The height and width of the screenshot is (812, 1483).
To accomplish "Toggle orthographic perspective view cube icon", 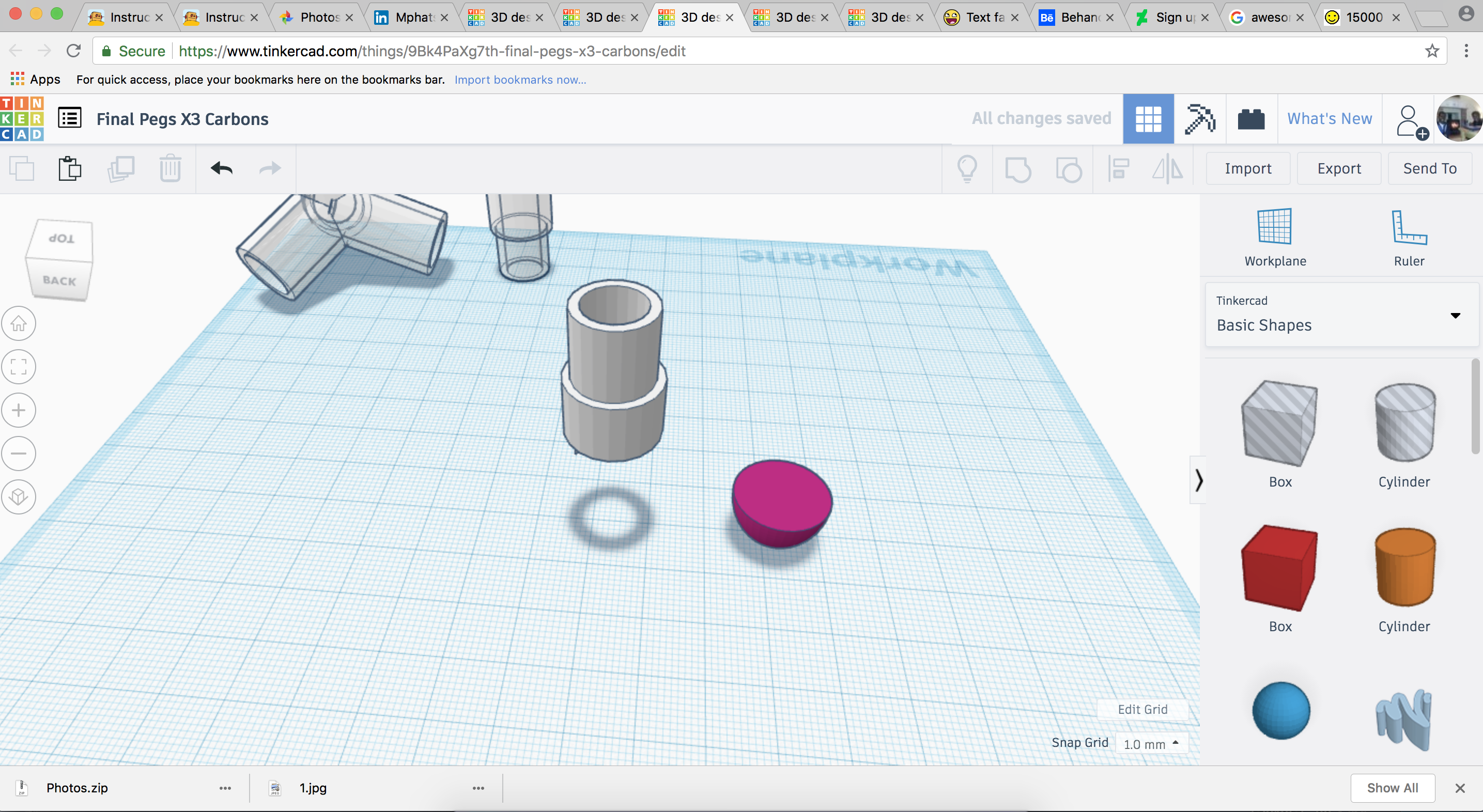I will click(x=19, y=496).
